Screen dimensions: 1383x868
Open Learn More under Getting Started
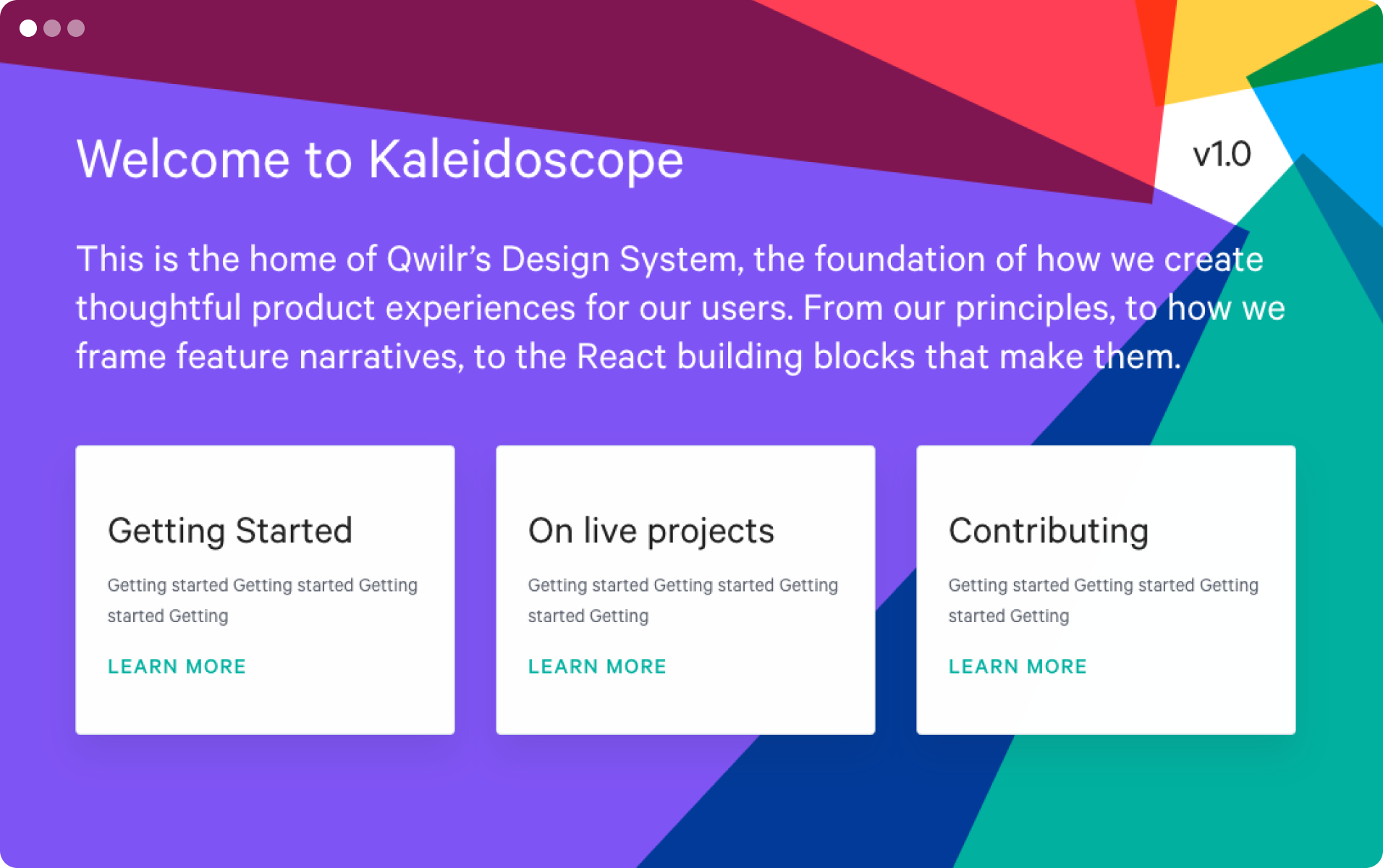coord(177,666)
